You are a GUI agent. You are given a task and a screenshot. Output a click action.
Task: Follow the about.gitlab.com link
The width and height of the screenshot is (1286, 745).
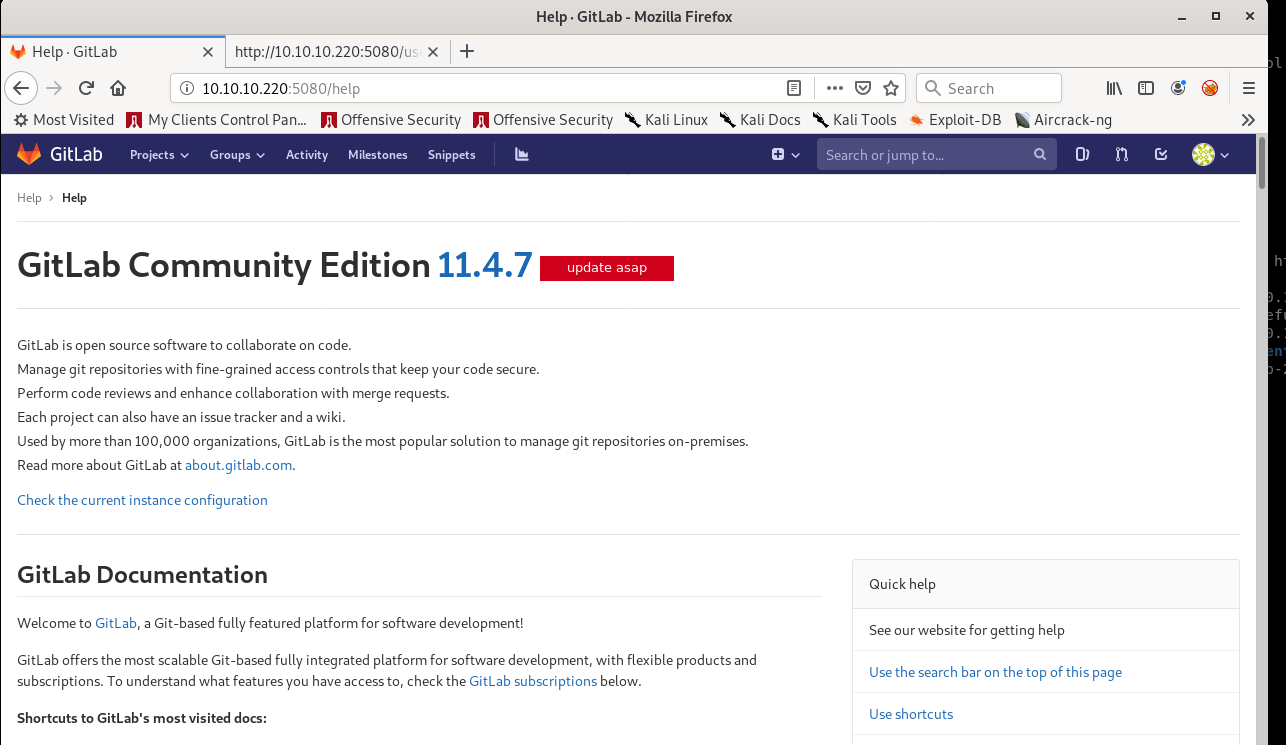(239, 465)
